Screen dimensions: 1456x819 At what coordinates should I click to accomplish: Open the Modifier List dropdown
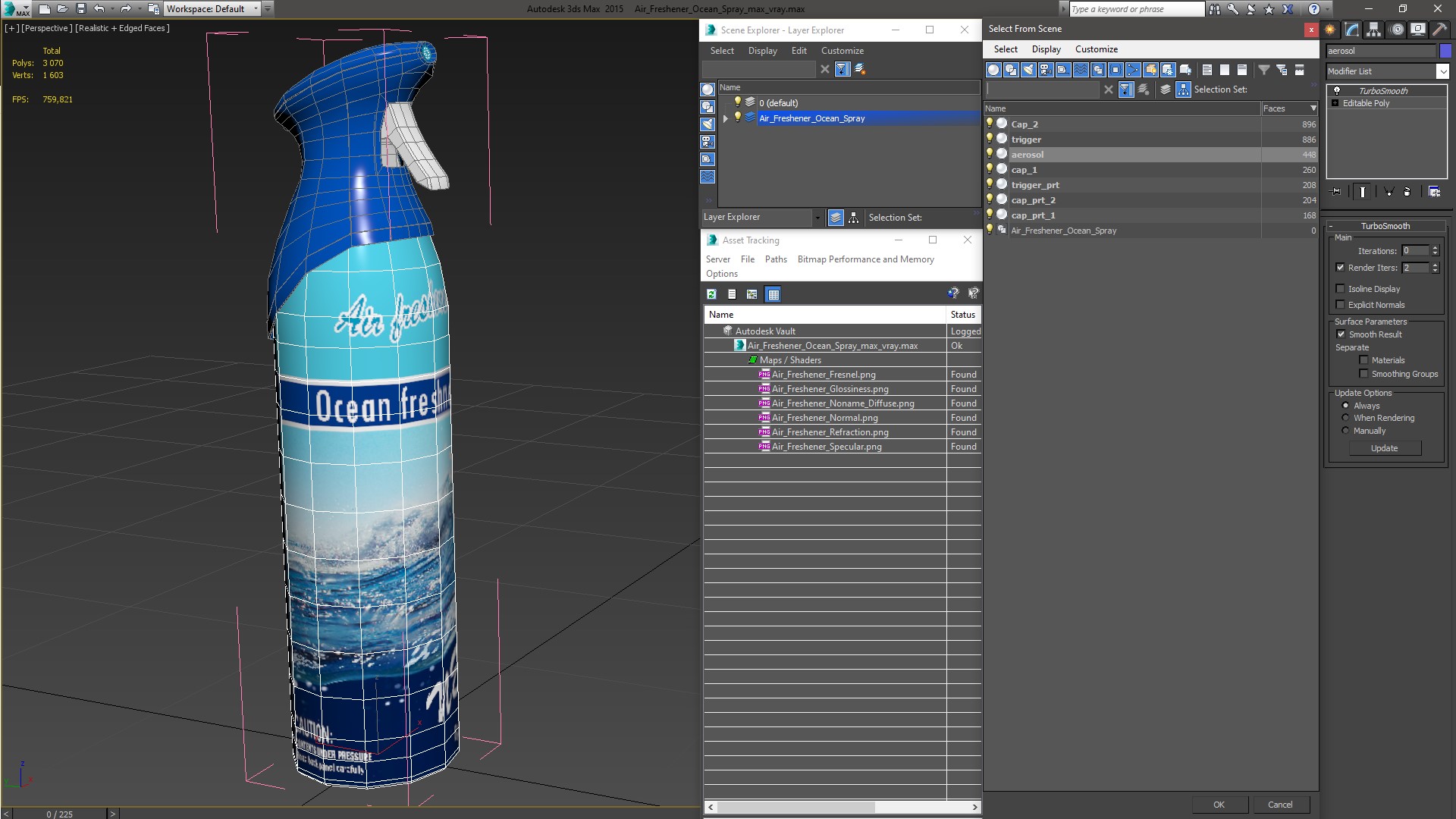tap(1442, 71)
